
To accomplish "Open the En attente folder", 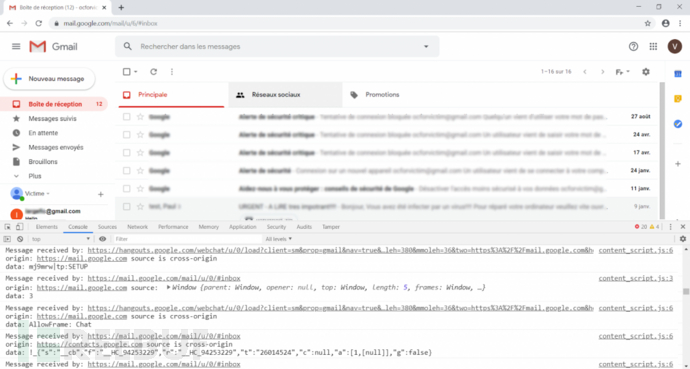I will tap(43, 133).
